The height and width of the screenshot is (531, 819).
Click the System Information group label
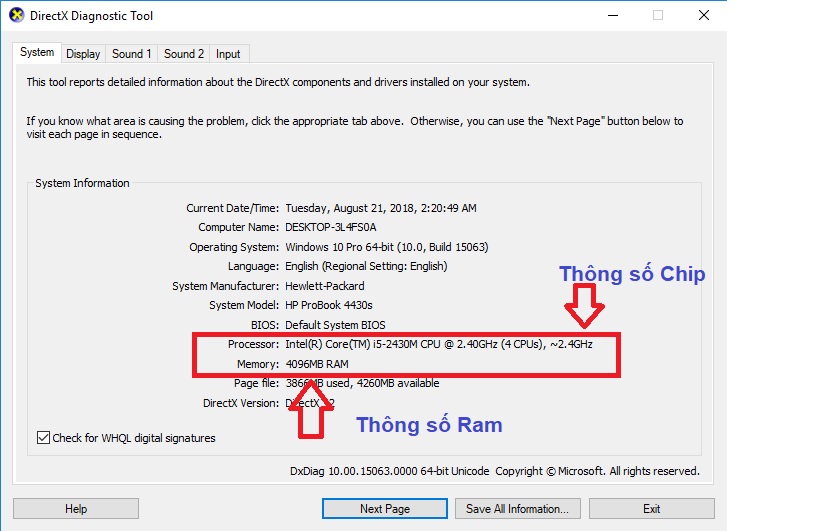pos(82,183)
